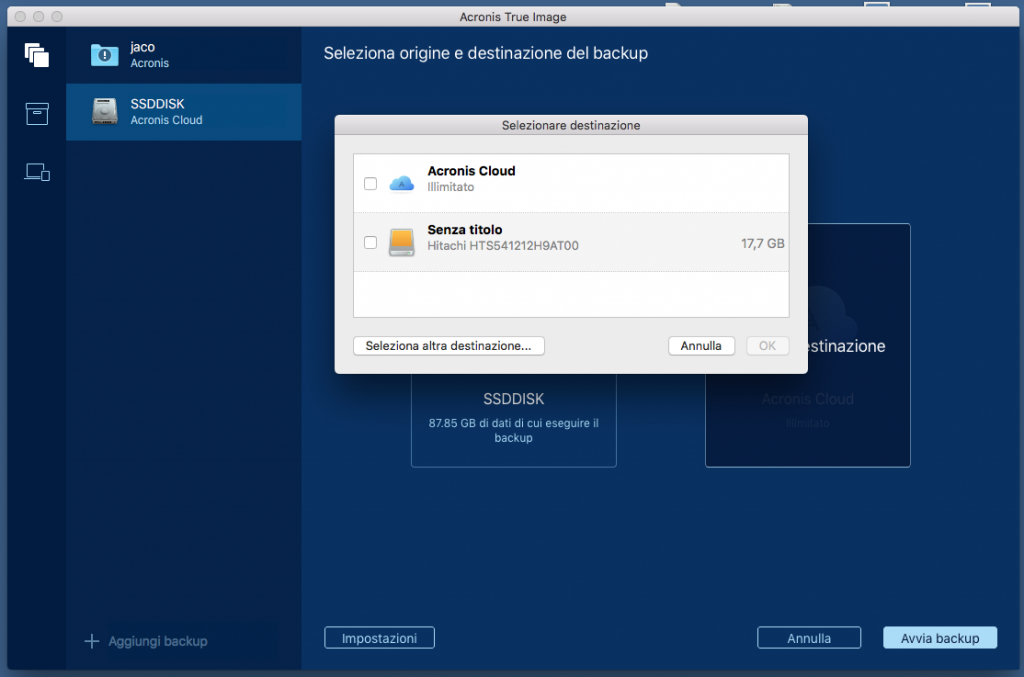Select the Hitachi HTS541212H9AT00 row text
The image size is (1024, 677).
(503, 245)
